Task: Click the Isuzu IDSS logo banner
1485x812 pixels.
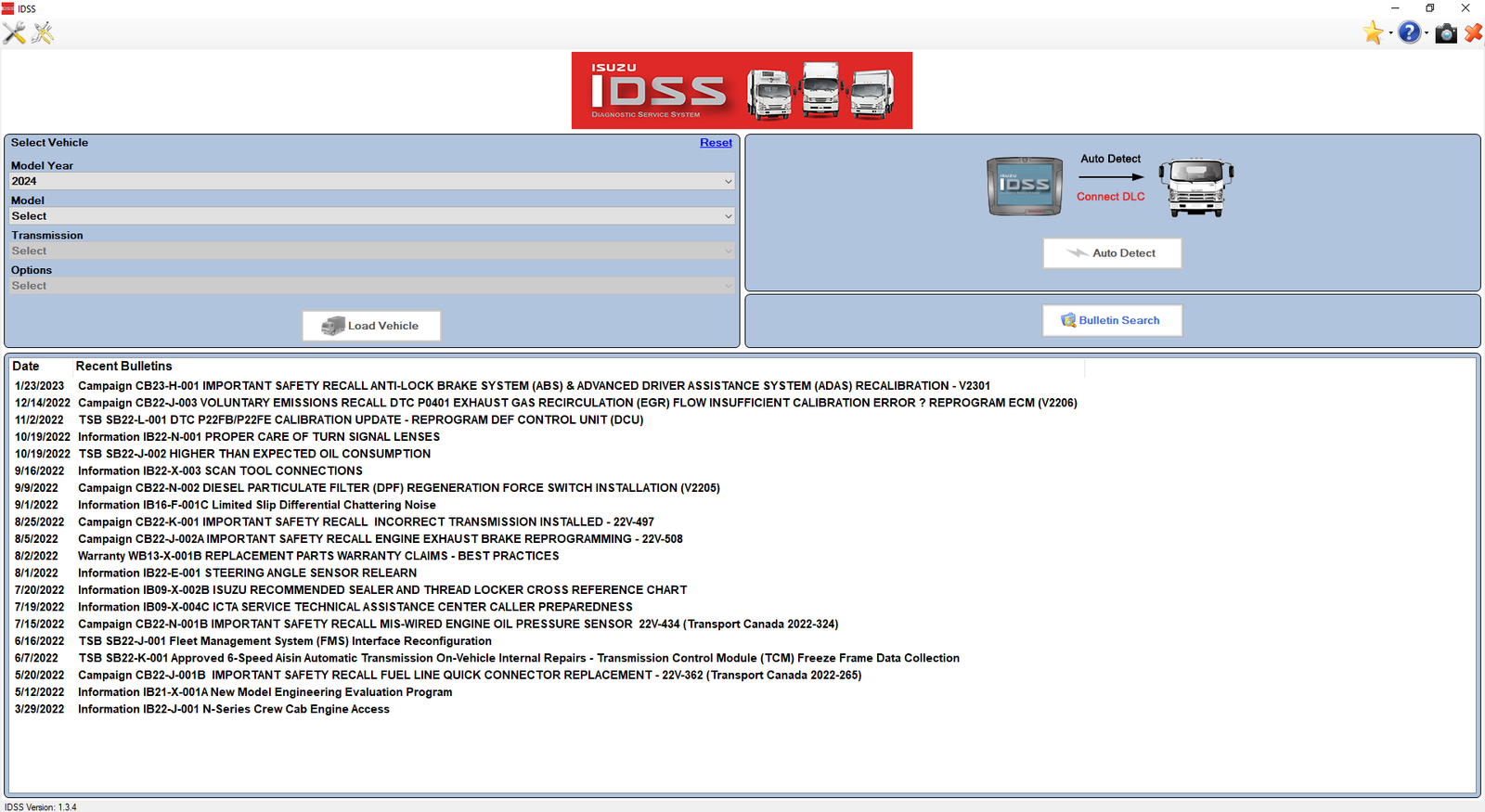Action: pos(742,90)
